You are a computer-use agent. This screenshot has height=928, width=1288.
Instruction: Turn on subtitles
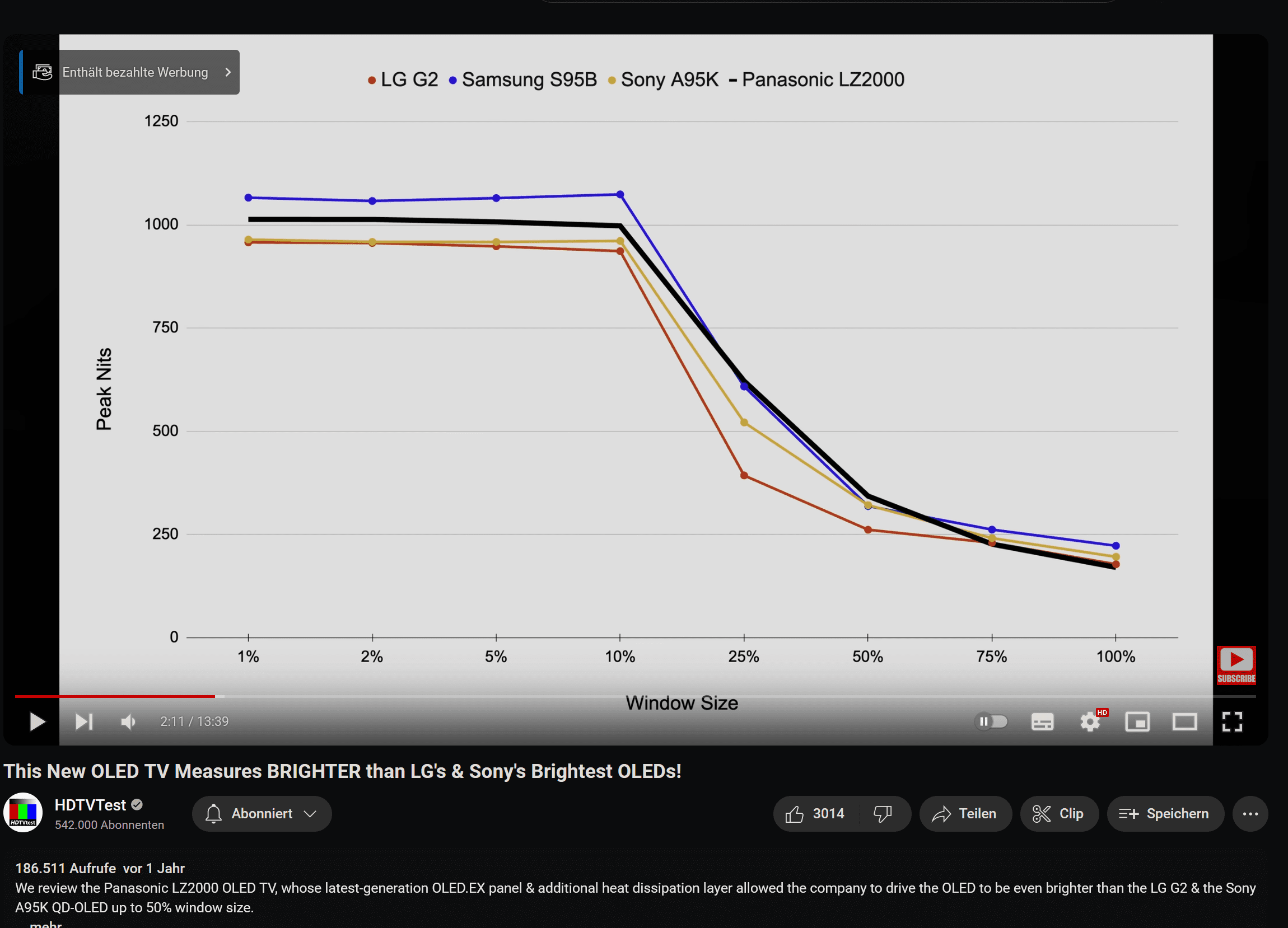(1042, 721)
